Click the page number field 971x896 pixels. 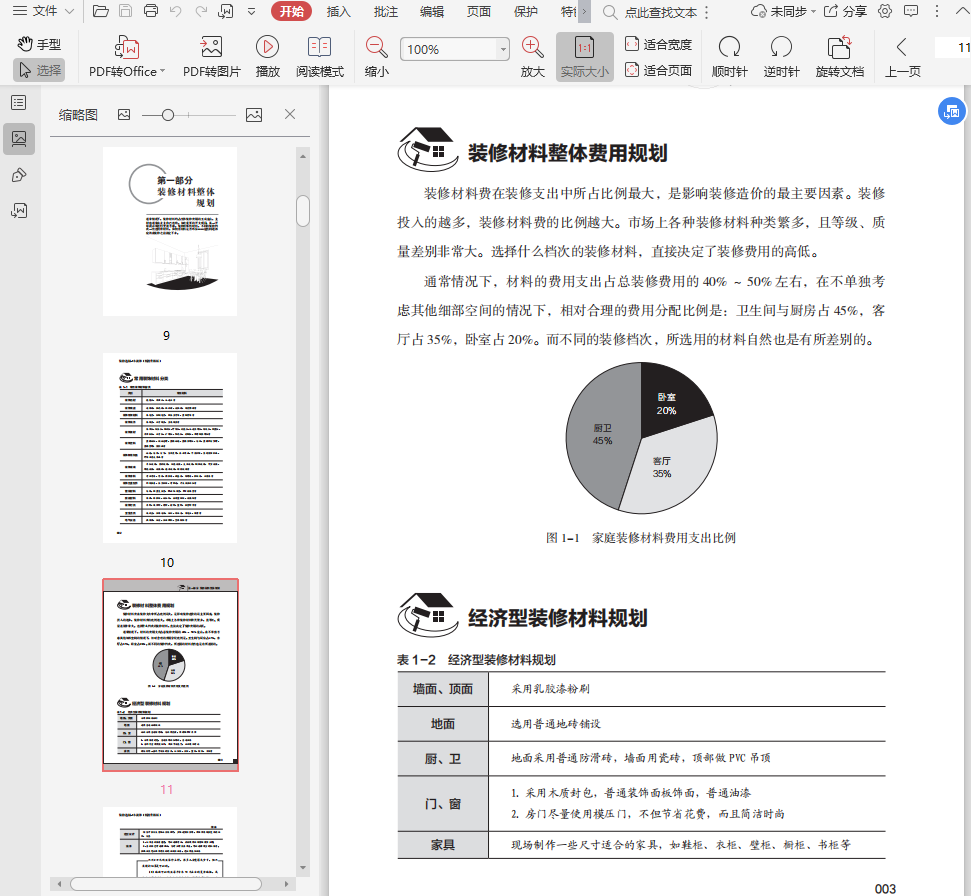pyautogui.click(x=954, y=47)
